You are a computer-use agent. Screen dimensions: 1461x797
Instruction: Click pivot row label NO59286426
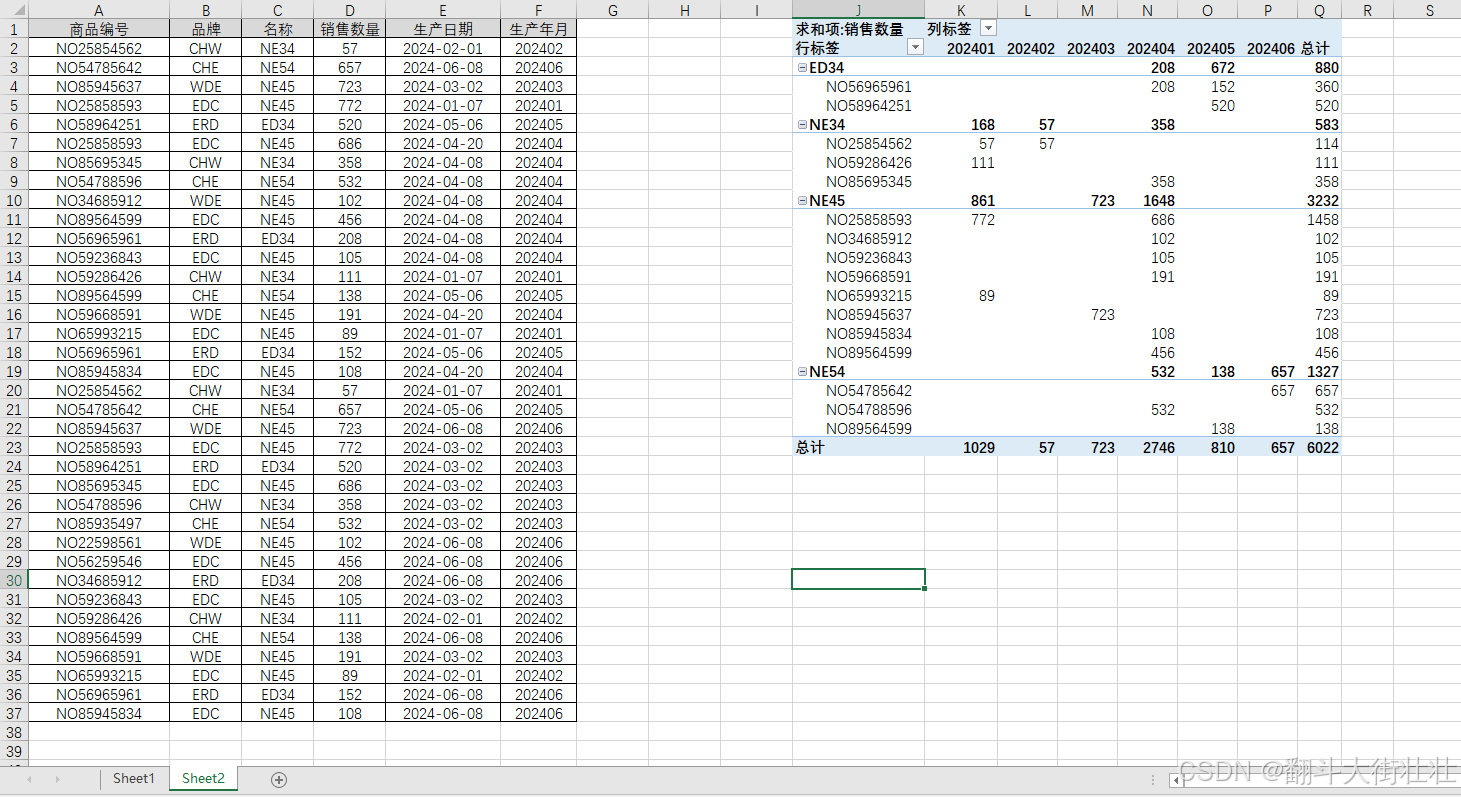[869, 163]
